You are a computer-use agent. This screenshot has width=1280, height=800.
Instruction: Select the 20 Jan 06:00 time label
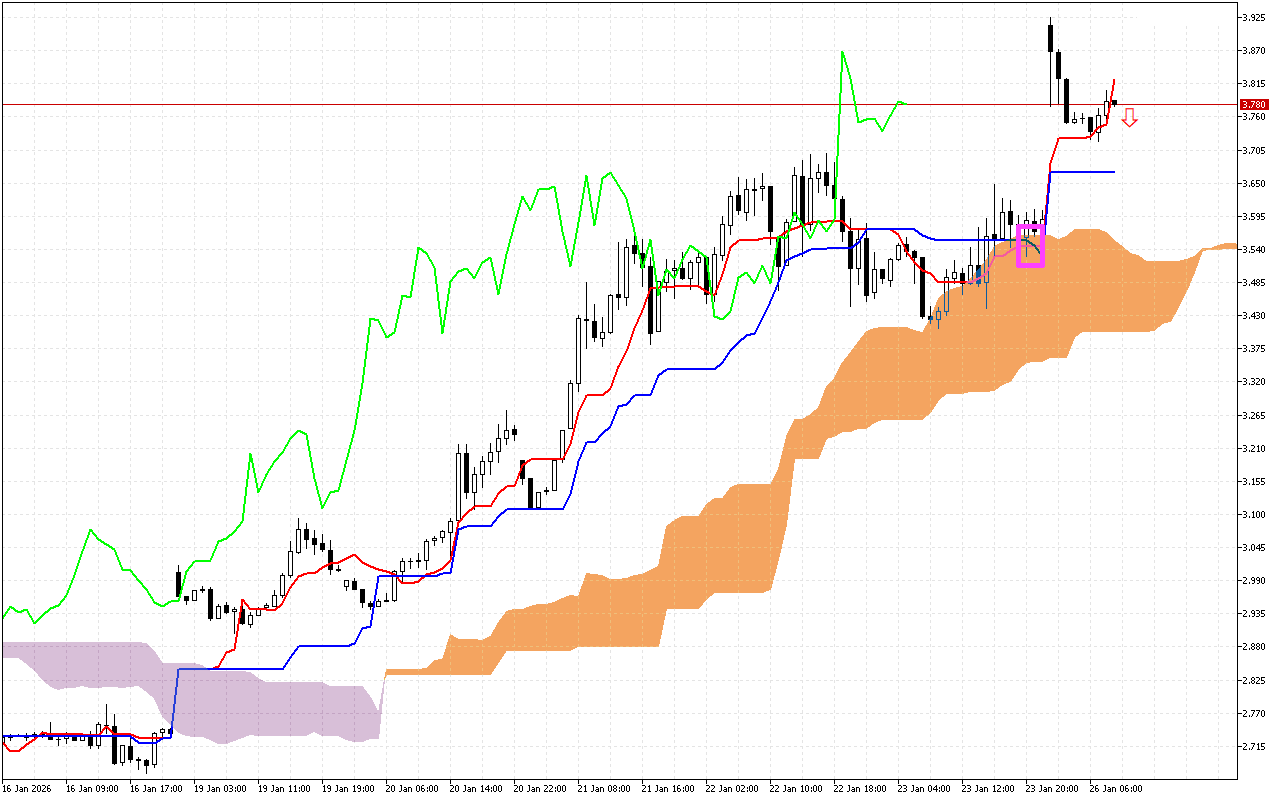[x=414, y=788]
